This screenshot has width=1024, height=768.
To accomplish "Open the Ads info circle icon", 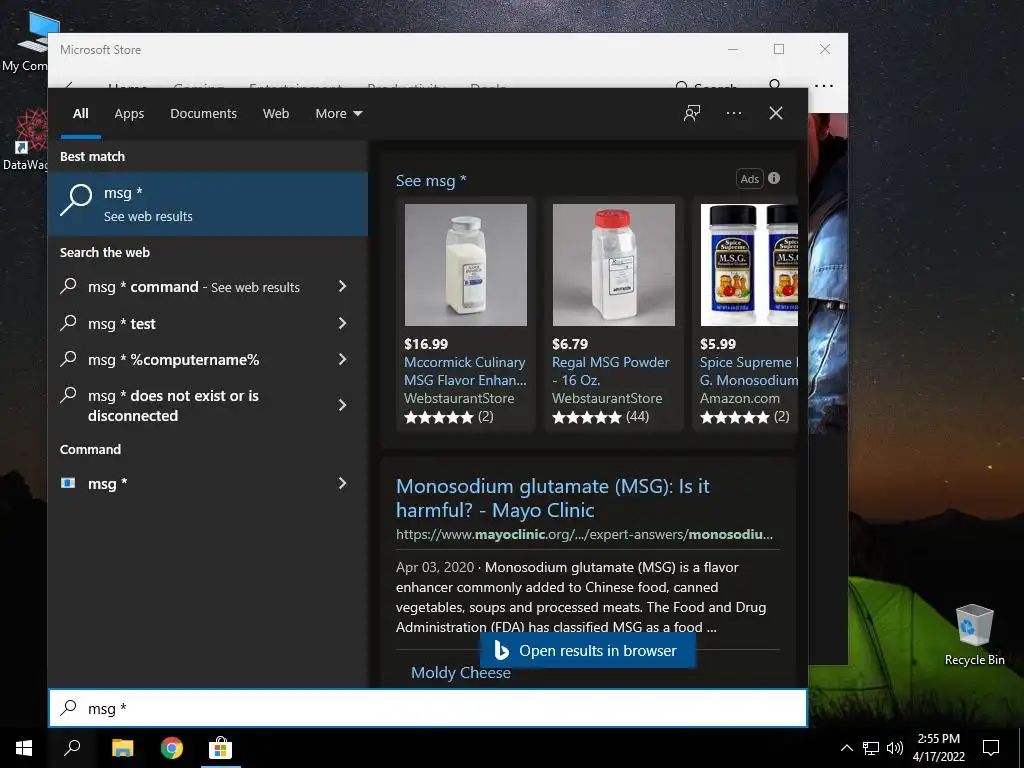I will click(774, 178).
